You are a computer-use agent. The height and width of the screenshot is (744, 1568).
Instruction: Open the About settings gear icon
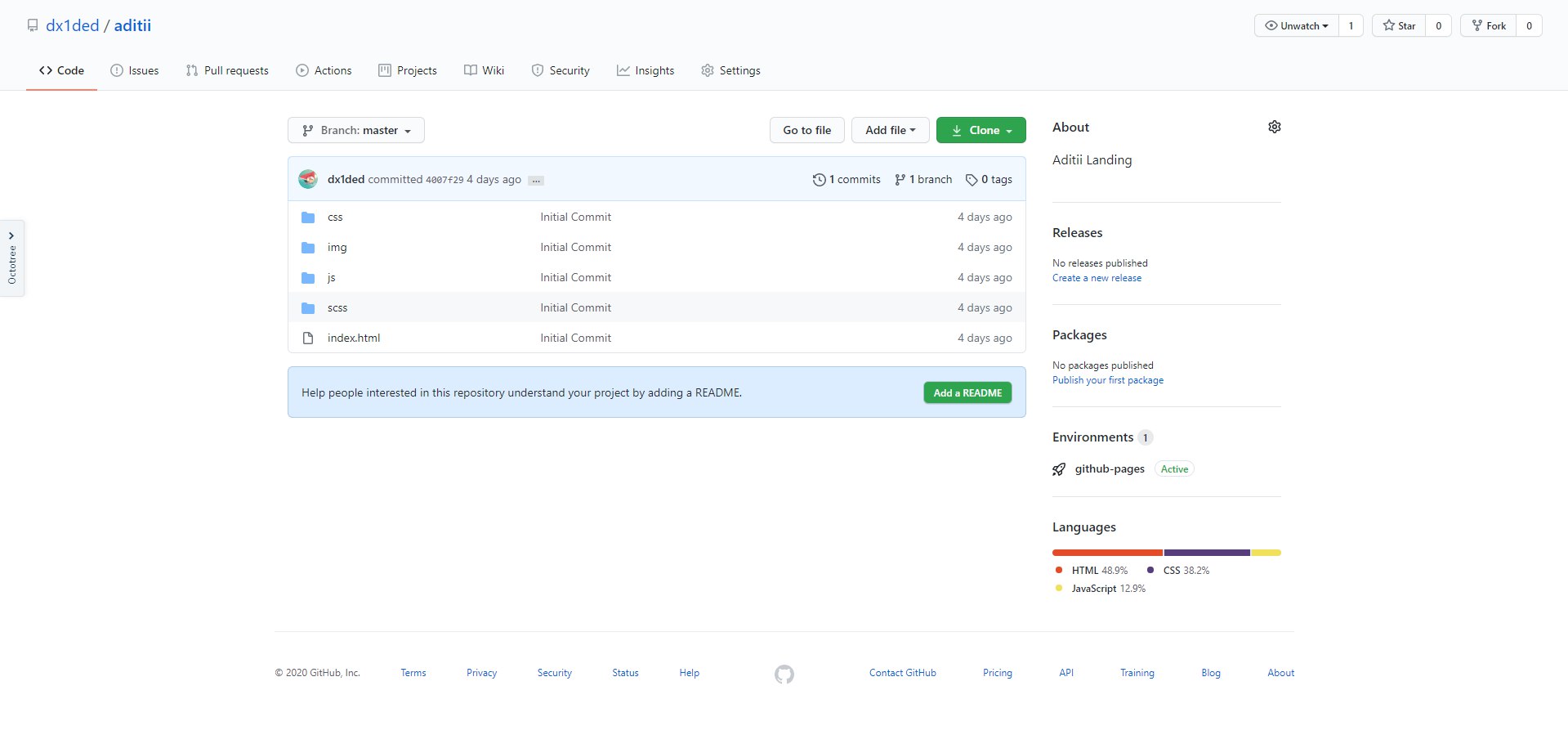coord(1274,127)
